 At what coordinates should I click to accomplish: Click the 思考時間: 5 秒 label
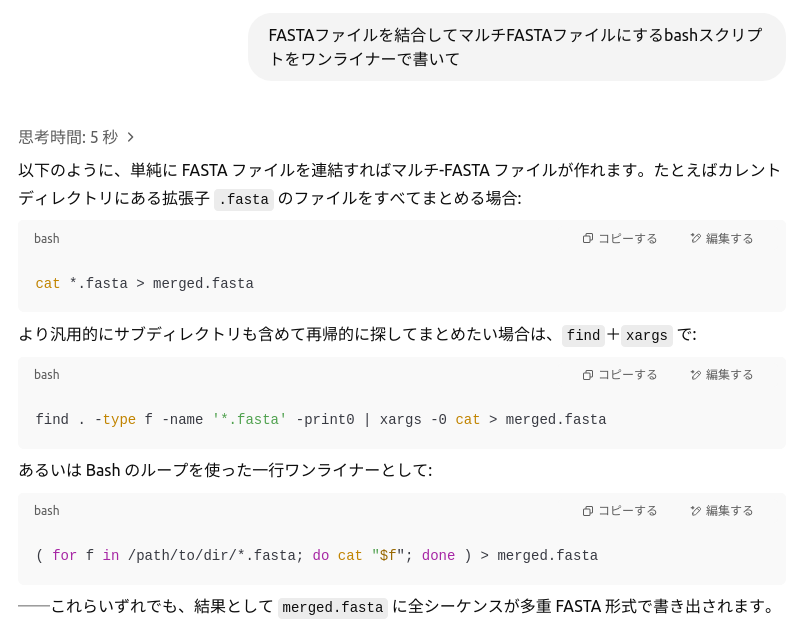pos(68,137)
